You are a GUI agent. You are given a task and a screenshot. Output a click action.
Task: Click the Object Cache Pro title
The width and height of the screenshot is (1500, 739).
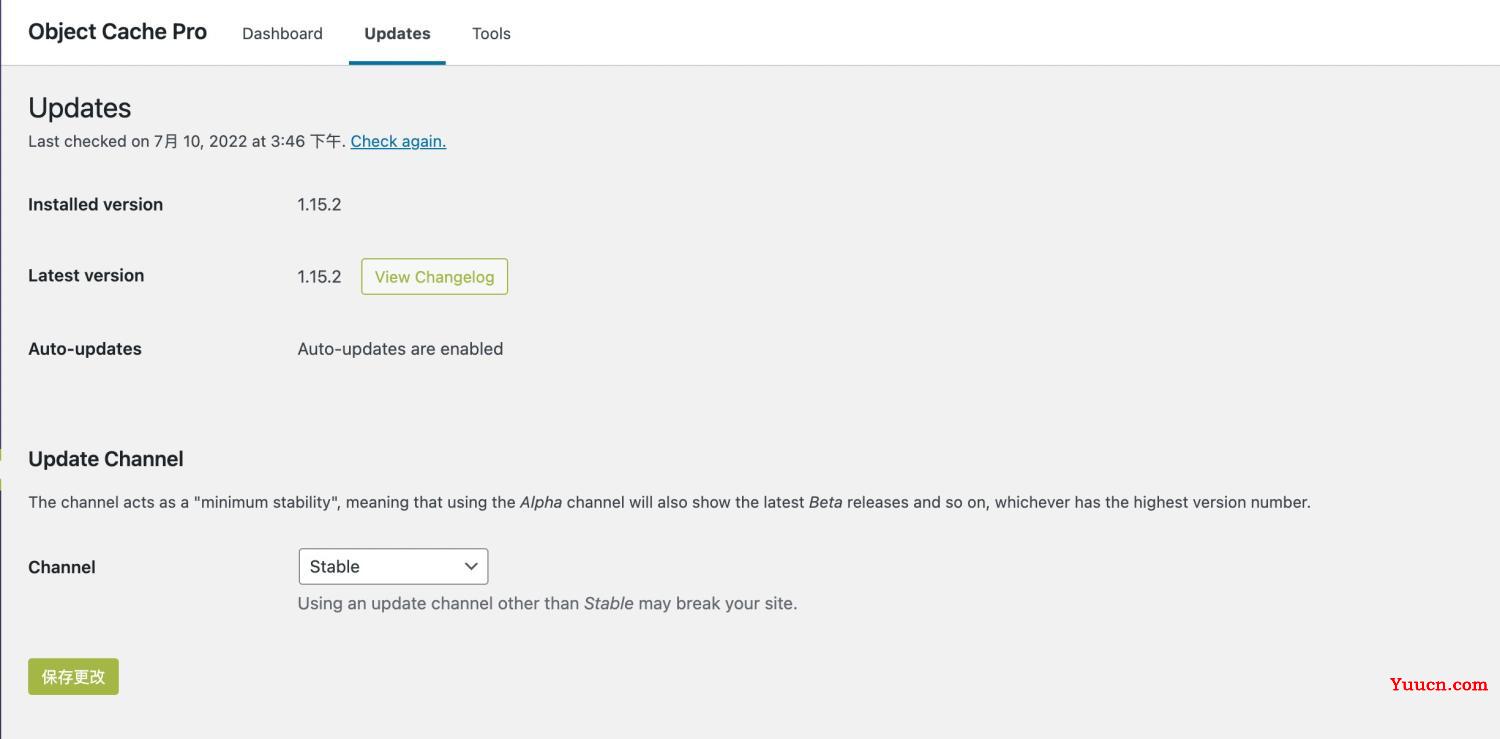[117, 31]
